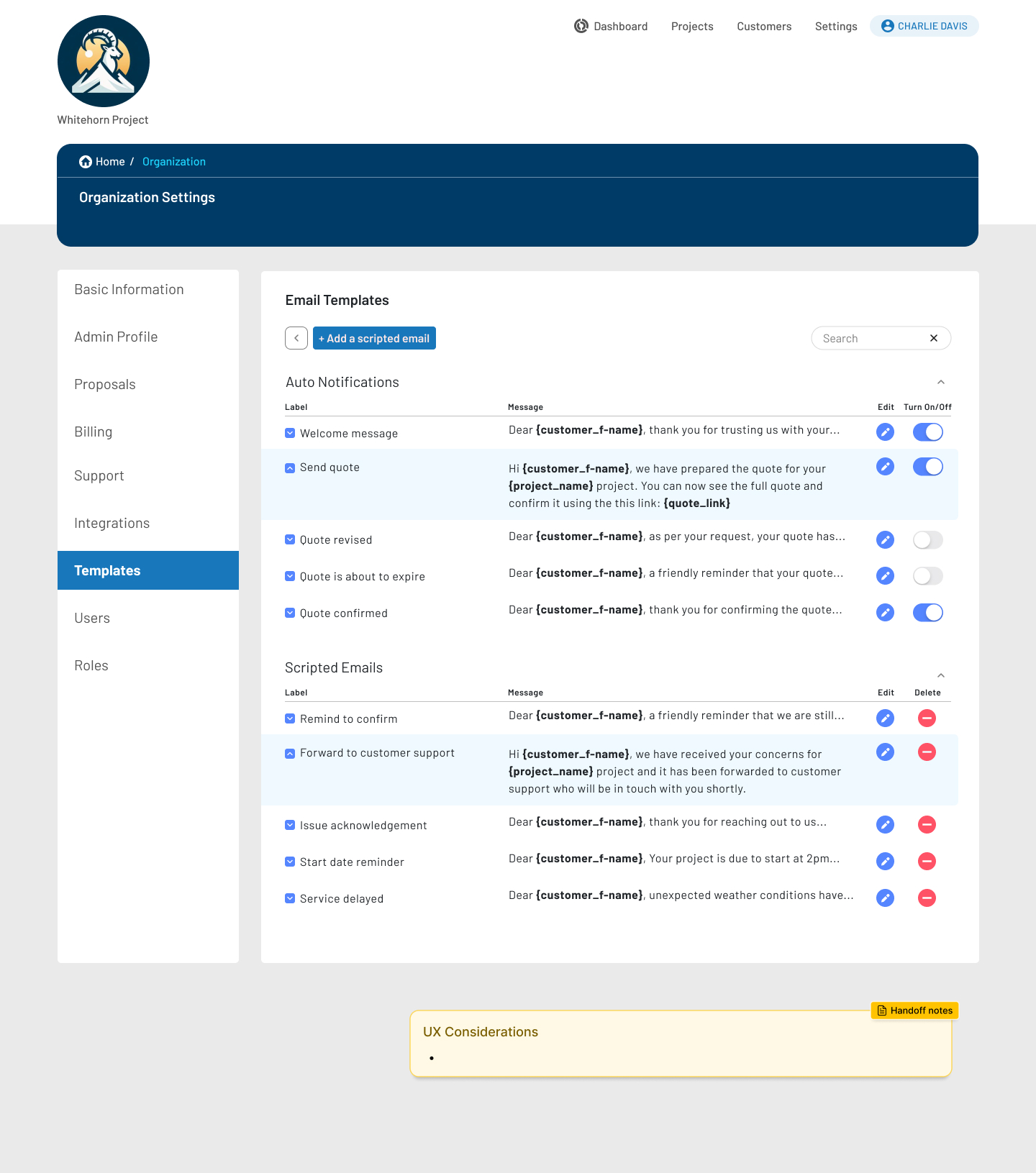Click Add a scripted email button
The height and width of the screenshot is (1173, 1036).
pyautogui.click(x=374, y=338)
